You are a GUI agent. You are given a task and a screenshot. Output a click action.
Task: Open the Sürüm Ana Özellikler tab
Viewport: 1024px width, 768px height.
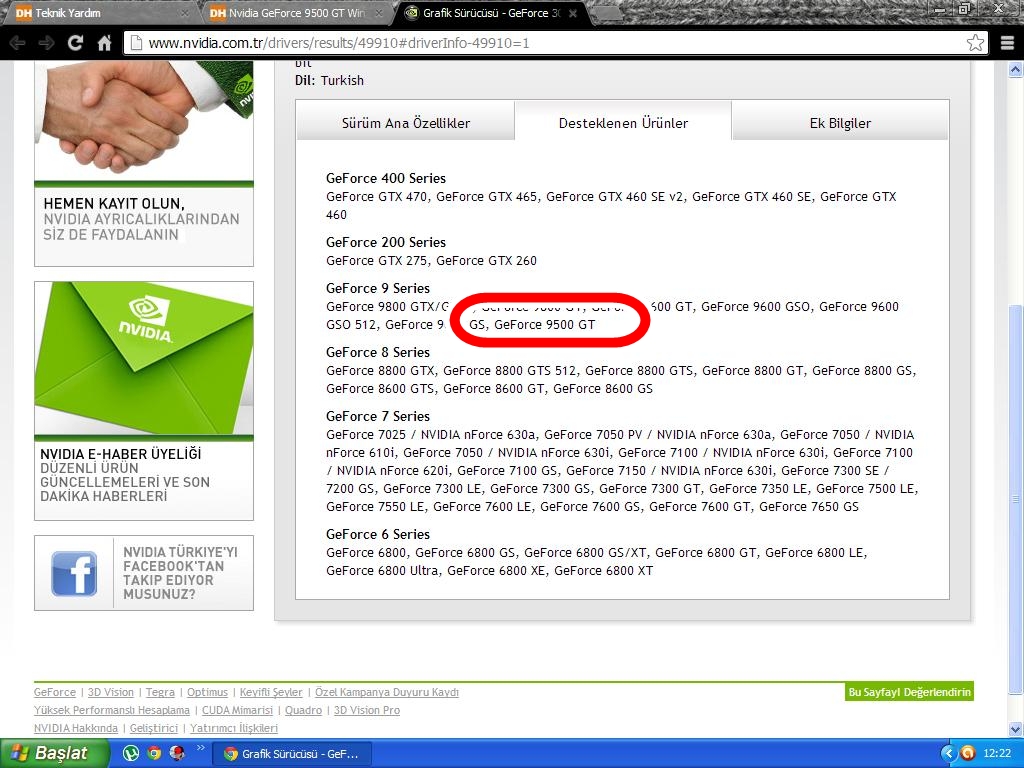click(x=406, y=123)
